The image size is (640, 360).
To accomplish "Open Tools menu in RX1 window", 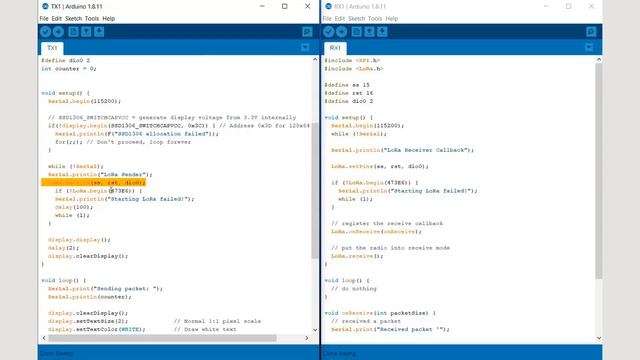I will click(x=375, y=18).
